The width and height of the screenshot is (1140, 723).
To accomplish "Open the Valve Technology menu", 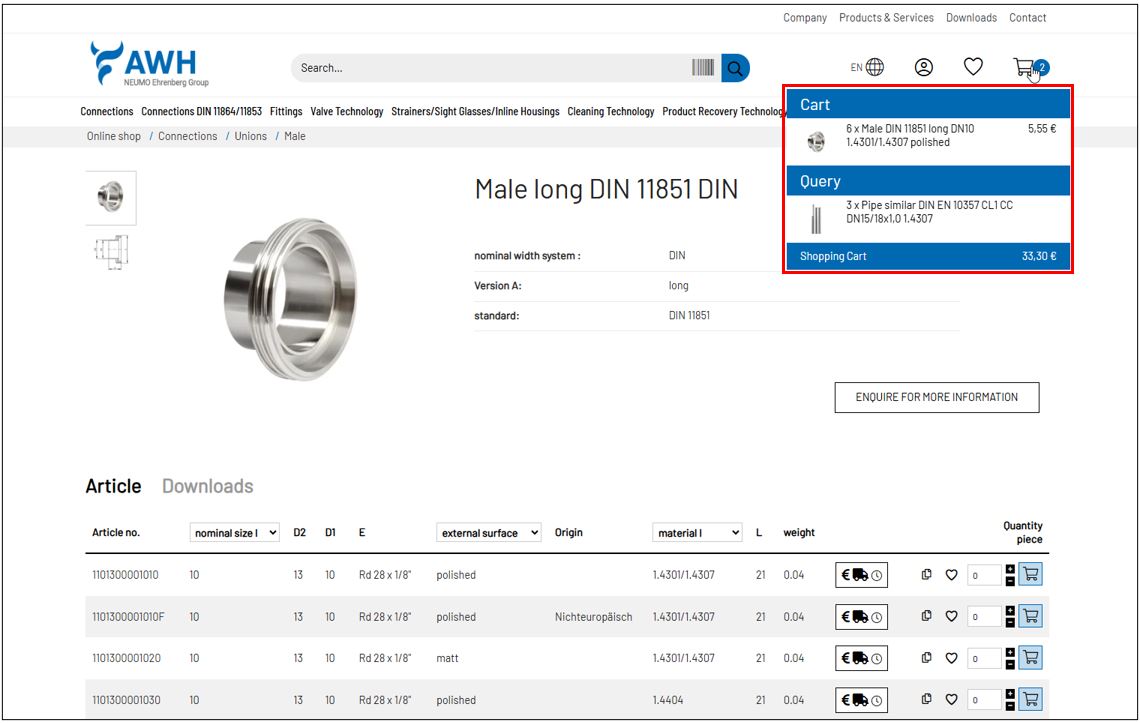I will (x=346, y=112).
